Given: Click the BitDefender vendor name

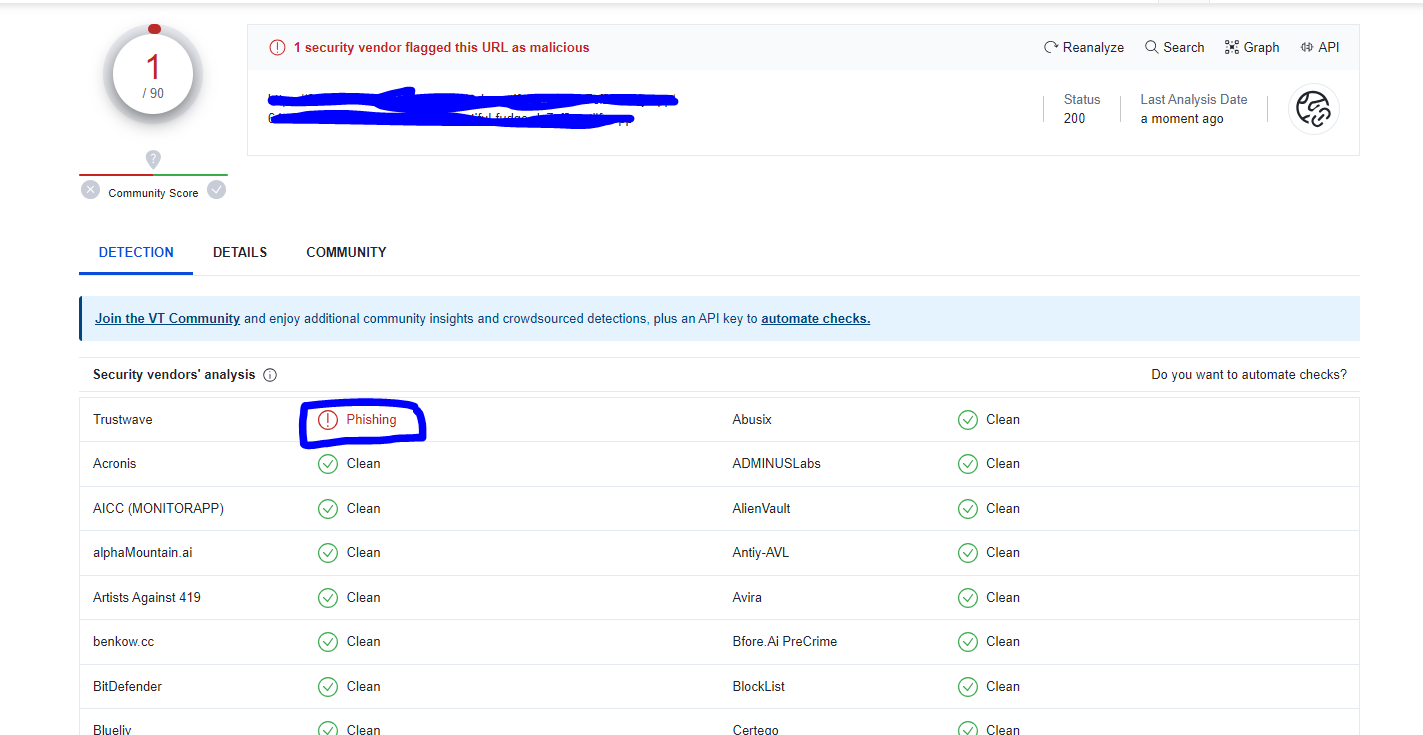Looking at the screenshot, I should [128, 687].
